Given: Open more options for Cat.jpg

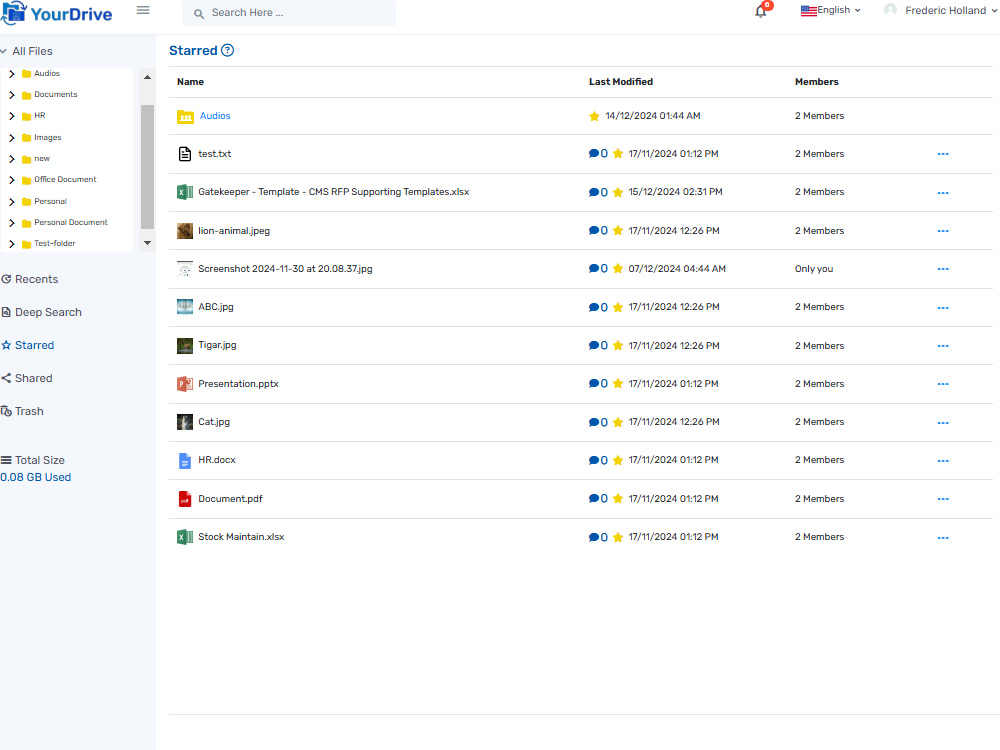Looking at the screenshot, I should [943, 422].
